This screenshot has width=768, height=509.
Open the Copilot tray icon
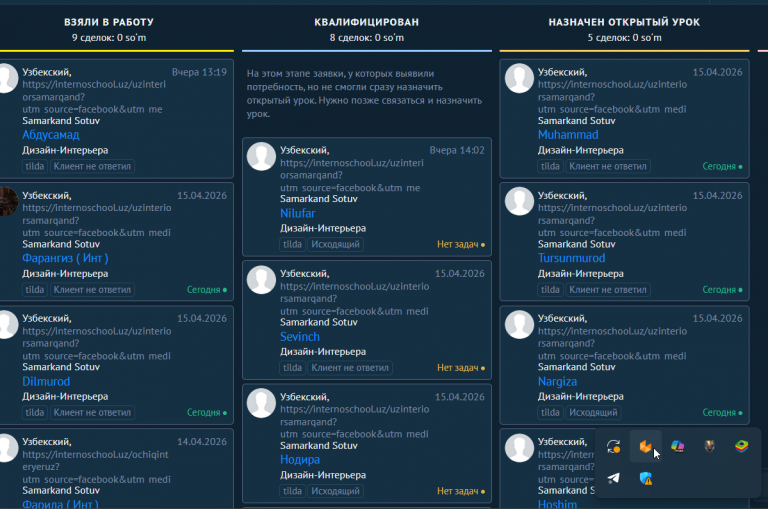click(x=677, y=446)
